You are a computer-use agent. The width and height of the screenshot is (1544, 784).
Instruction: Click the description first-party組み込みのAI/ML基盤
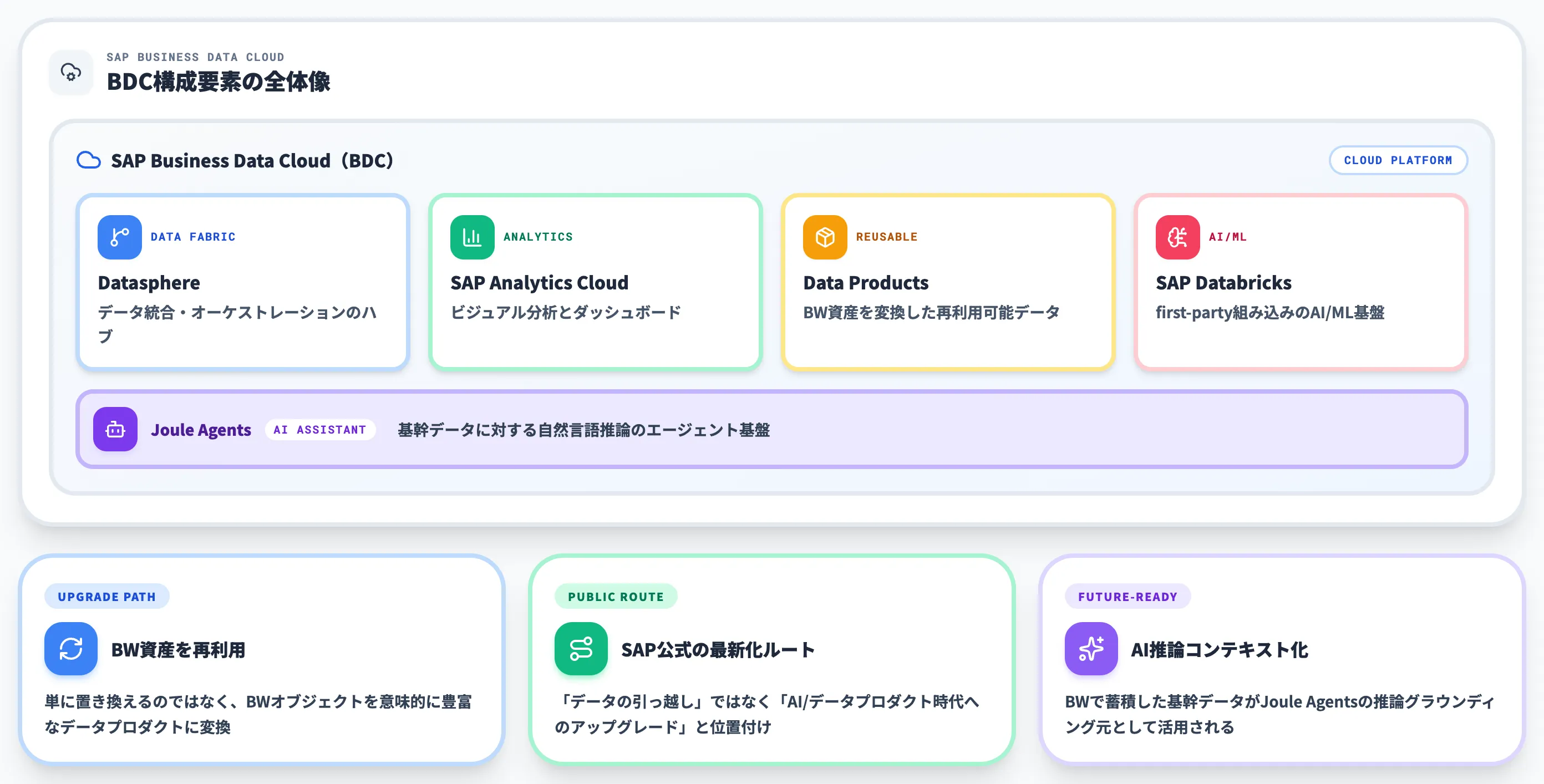[1270, 312]
